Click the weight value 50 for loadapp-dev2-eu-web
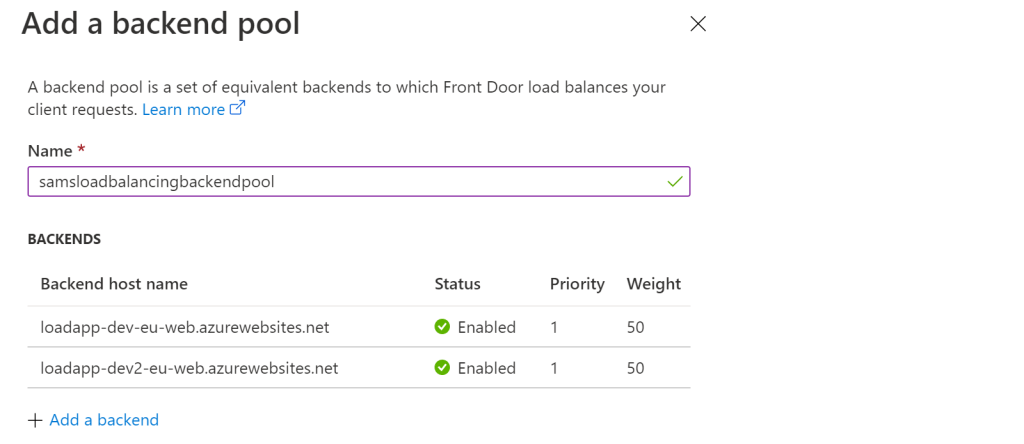Screen dimensions: 1024x444 pos(636,368)
